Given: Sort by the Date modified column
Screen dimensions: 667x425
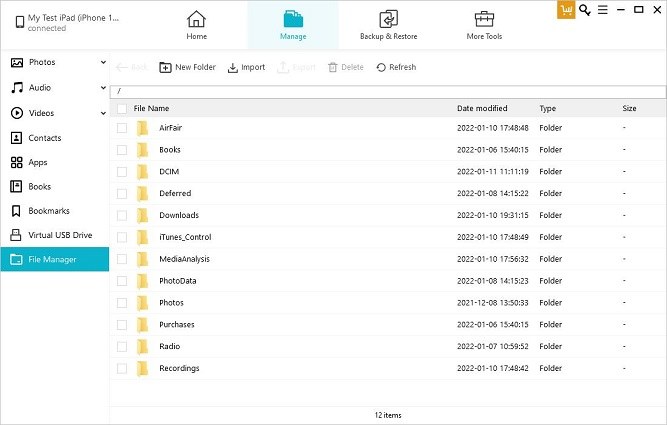Looking at the screenshot, I should 482,108.
